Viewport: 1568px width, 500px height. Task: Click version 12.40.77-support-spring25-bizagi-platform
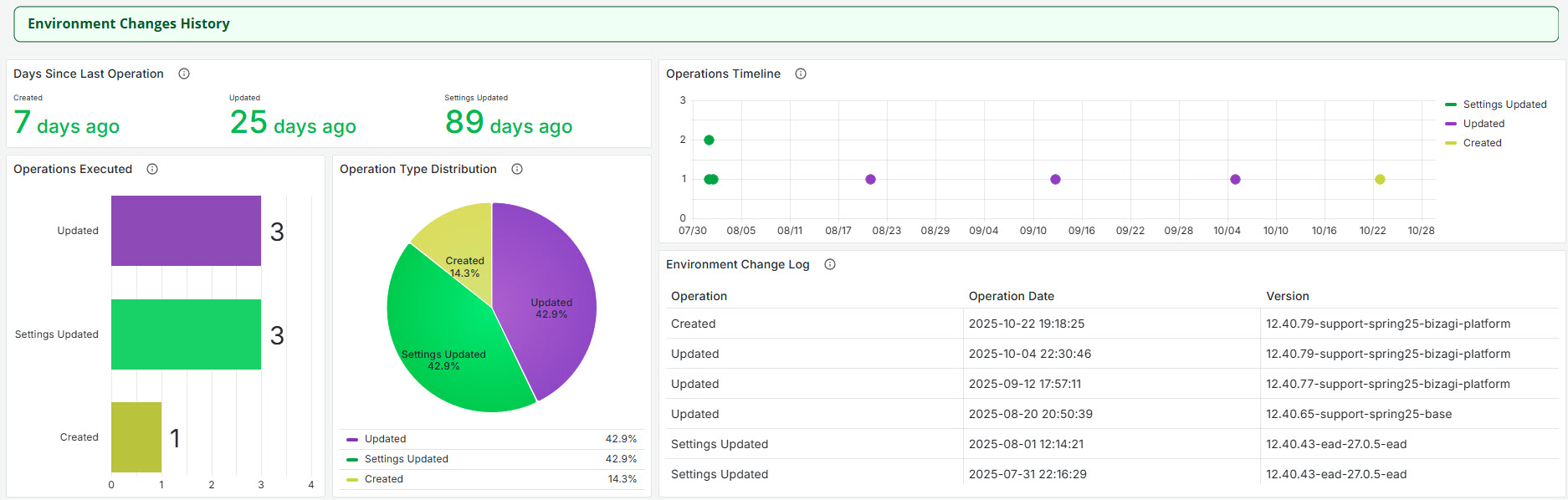coord(1388,384)
